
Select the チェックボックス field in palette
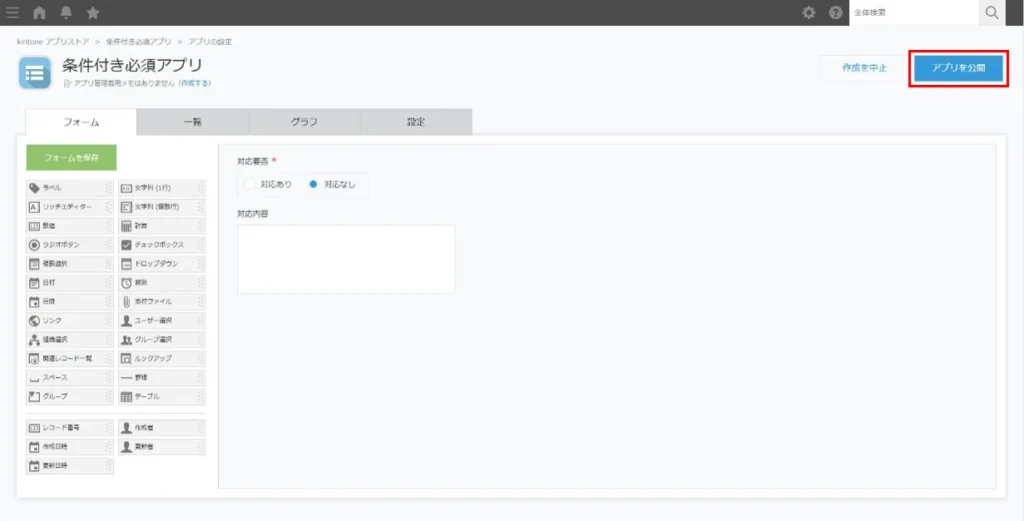(162, 245)
